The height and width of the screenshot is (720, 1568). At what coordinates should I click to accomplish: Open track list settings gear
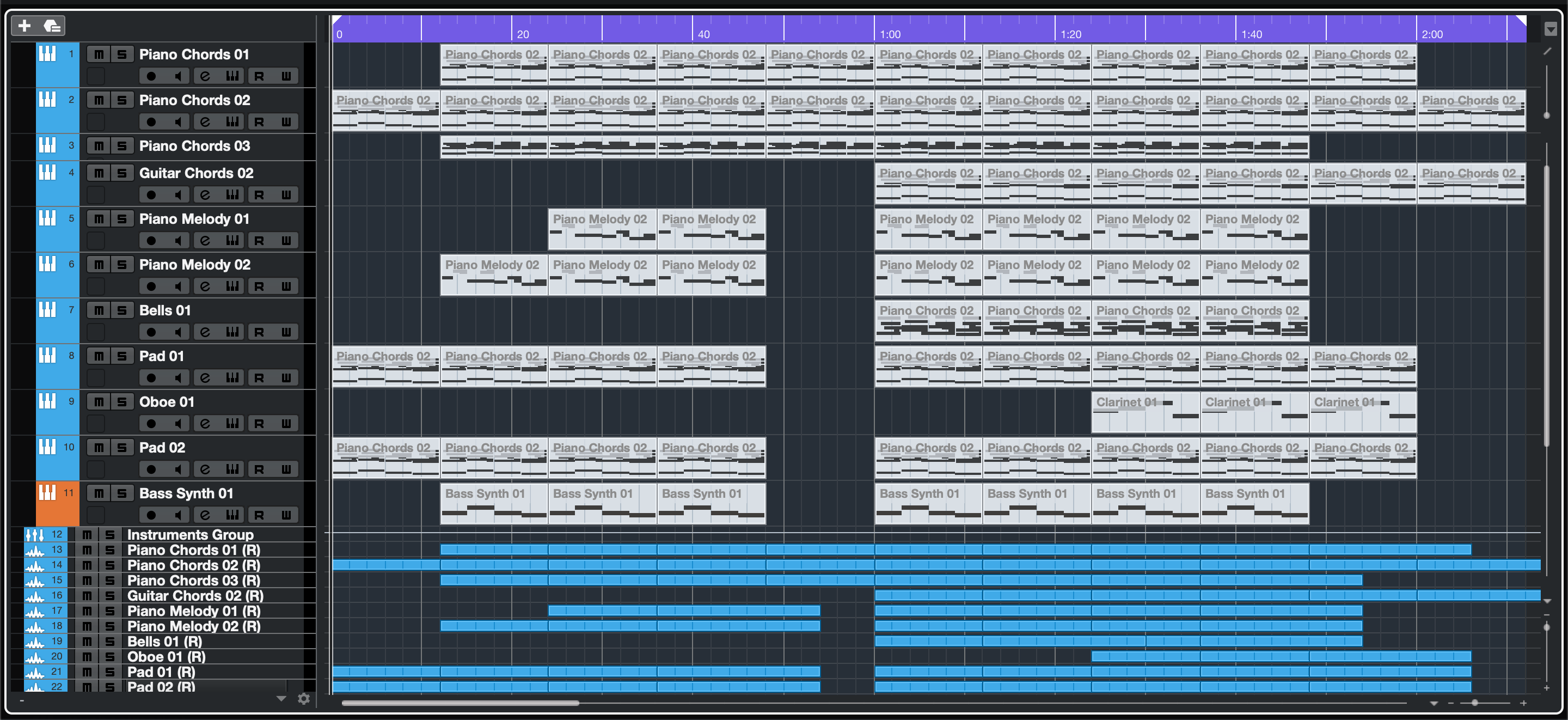(304, 699)
